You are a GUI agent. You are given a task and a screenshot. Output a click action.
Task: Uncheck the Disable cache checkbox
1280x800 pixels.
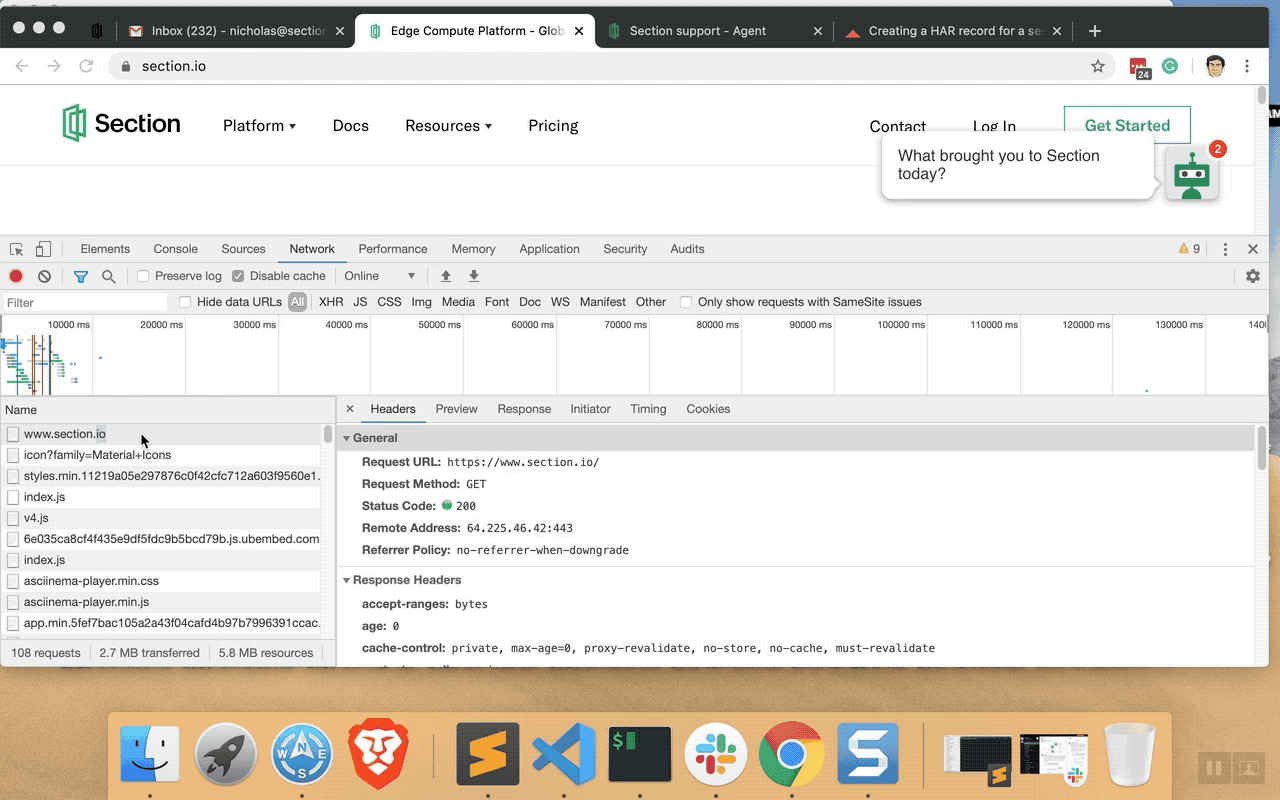point(238,276)
